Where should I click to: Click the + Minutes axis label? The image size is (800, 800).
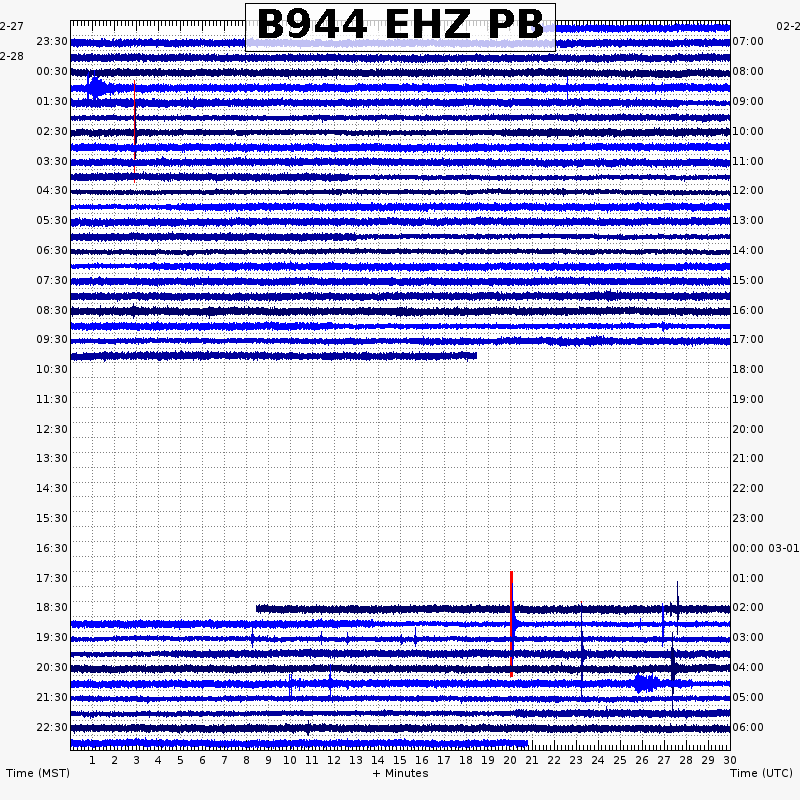point(401,773)
